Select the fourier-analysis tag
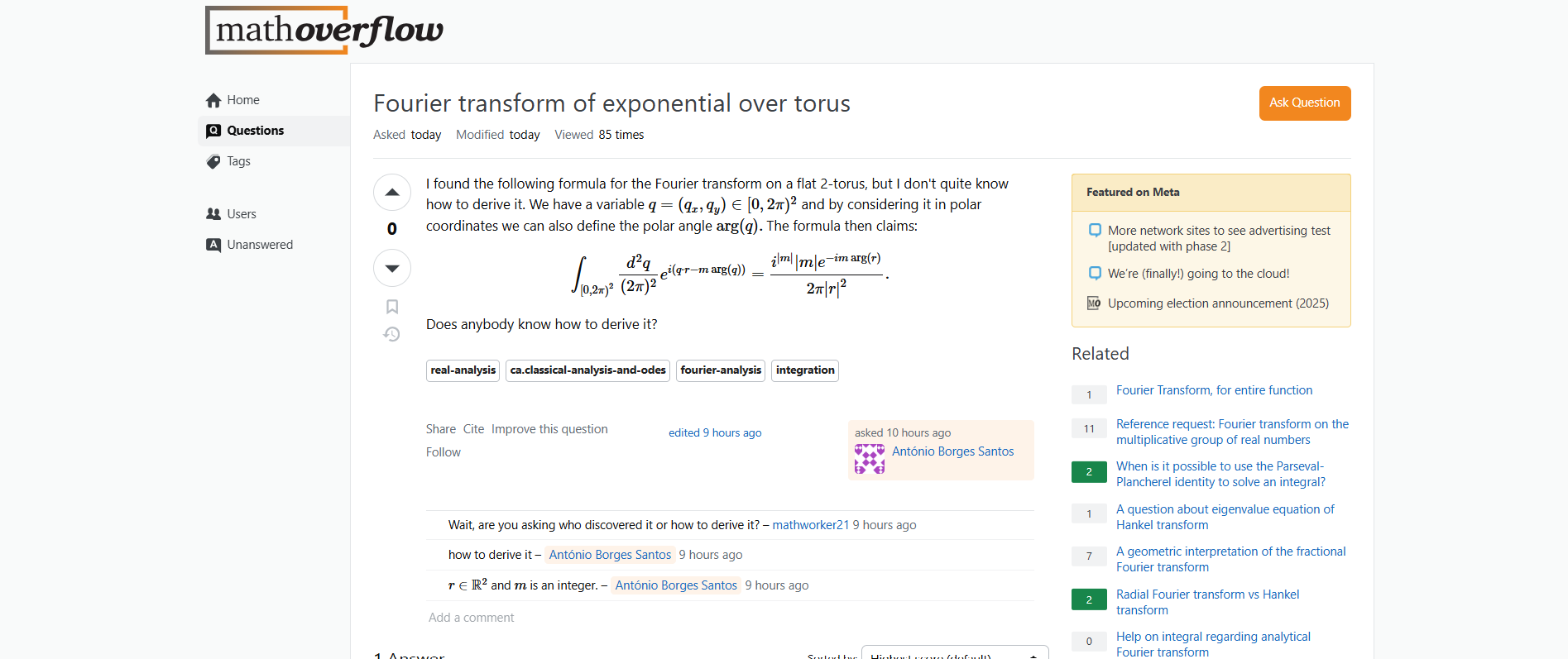Screen dimensions: 1568x659 pos(721,370)
